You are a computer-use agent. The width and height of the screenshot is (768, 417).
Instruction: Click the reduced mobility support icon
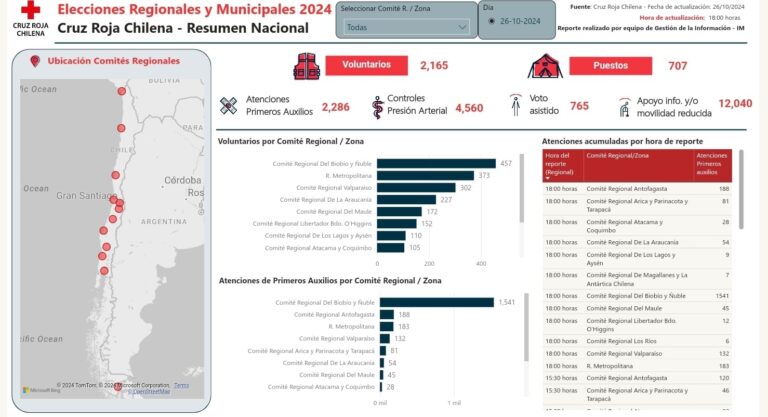pos(624,107)
